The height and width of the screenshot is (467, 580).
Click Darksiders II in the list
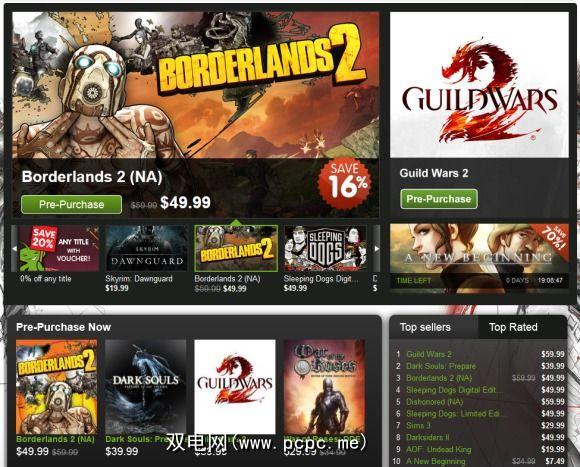(x=428, y=437)
